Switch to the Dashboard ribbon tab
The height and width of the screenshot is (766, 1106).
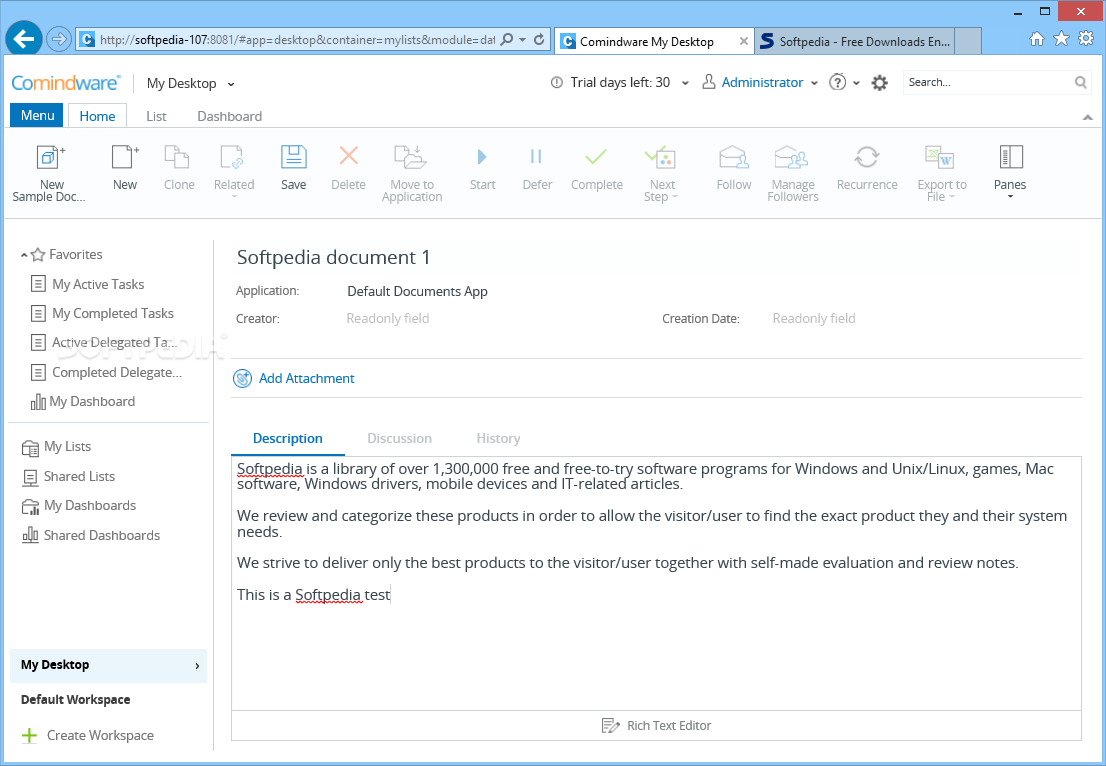229,116
